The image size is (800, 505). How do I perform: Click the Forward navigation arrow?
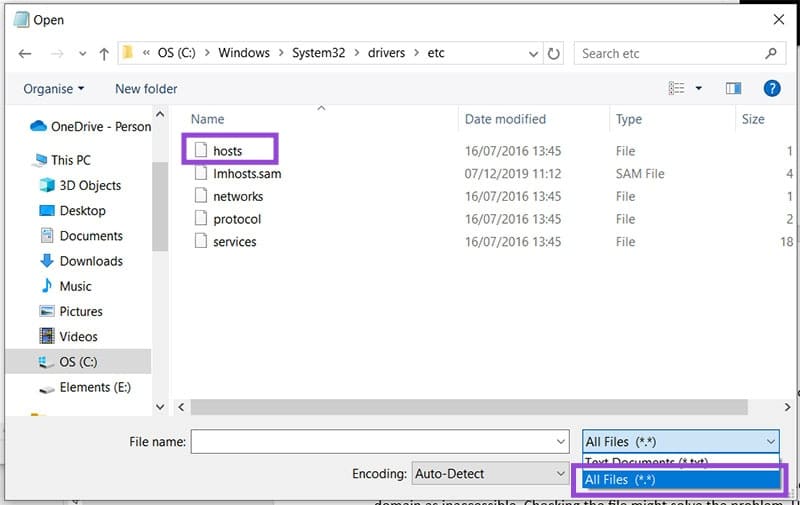coord(57,54)
